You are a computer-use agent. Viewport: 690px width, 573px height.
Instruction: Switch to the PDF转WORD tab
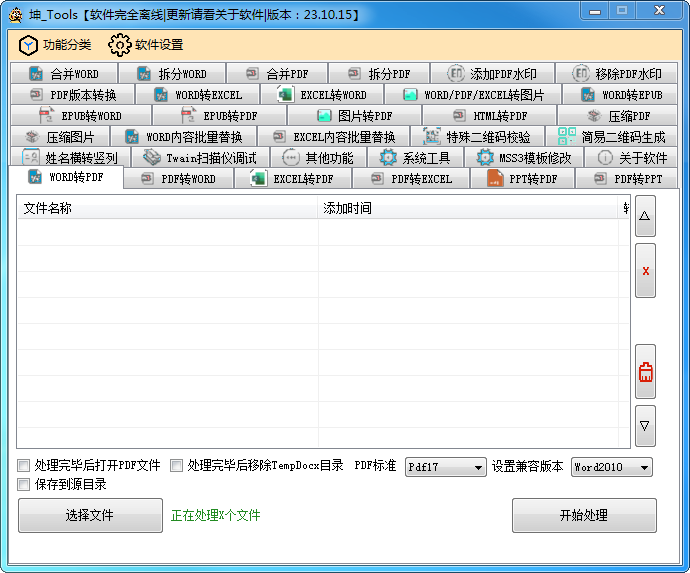click(x=179, y=179)
